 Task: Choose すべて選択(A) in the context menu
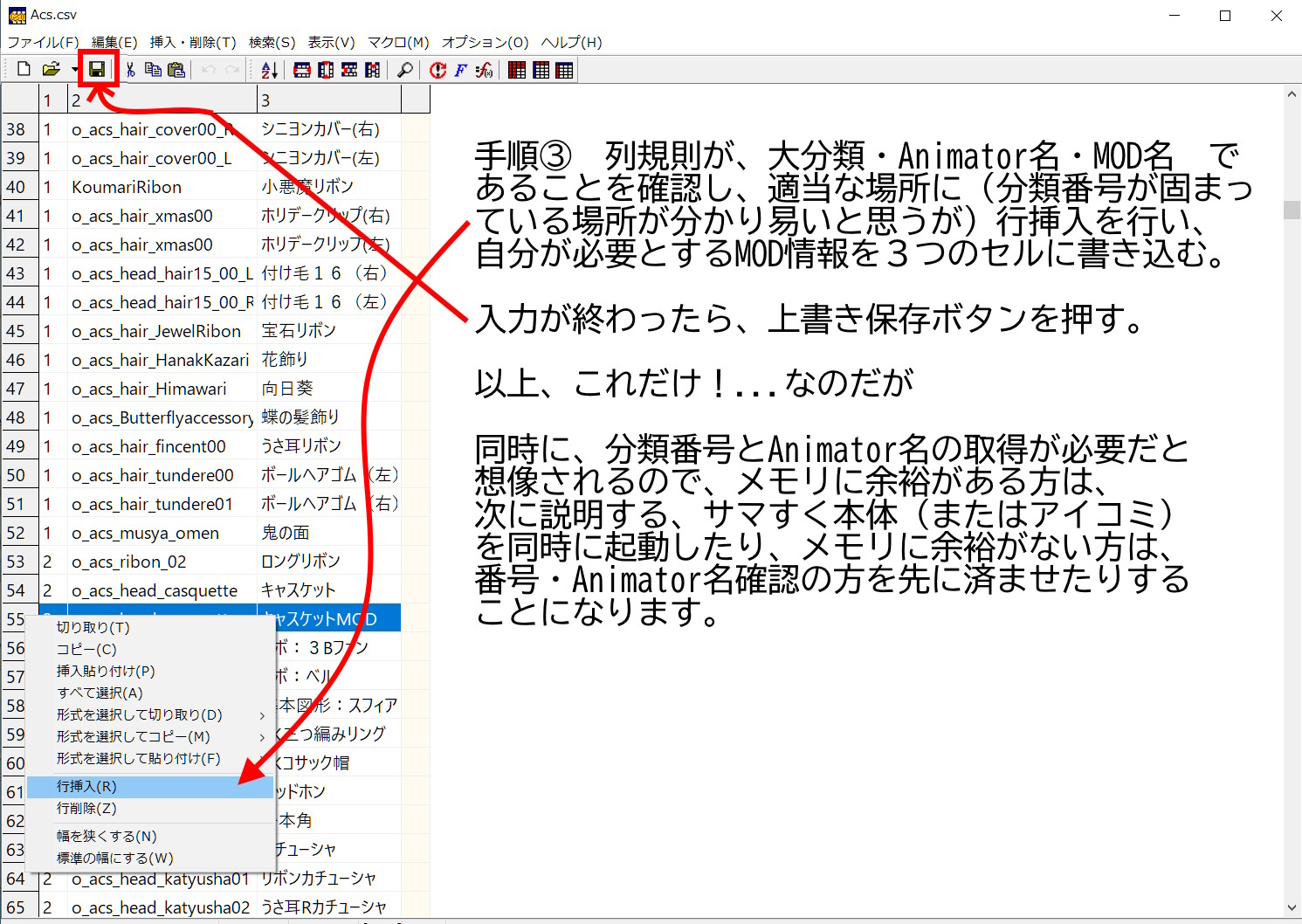point(150,693)
